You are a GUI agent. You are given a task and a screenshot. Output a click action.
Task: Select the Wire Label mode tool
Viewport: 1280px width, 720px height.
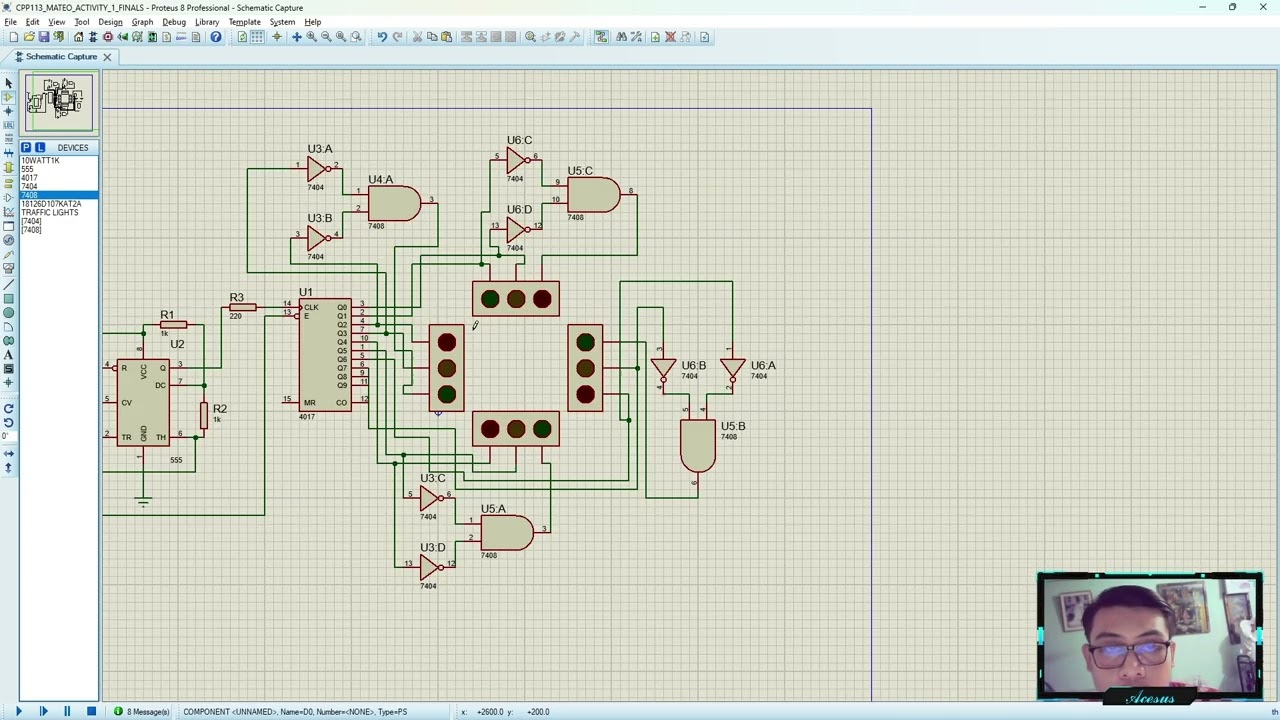click(9, 125)
